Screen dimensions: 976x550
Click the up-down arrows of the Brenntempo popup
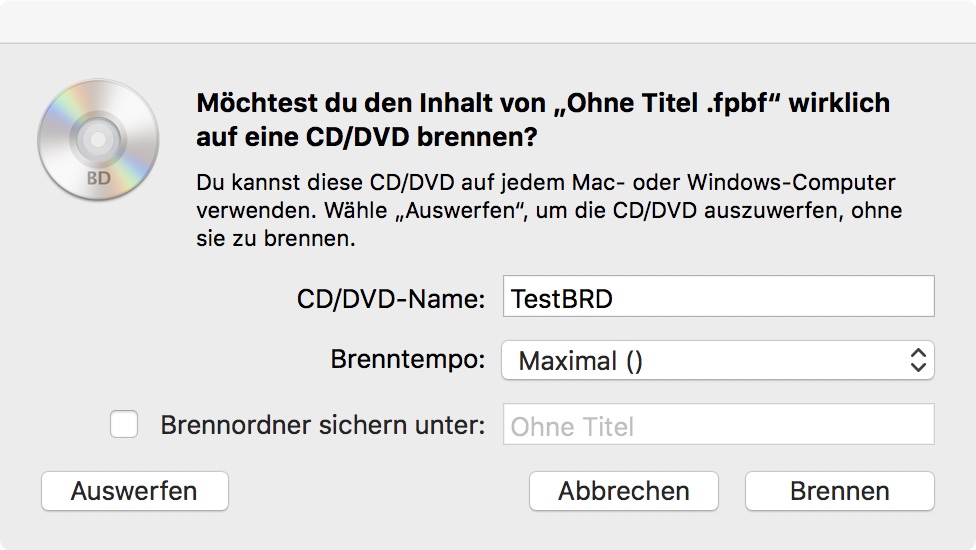point(918,361)
